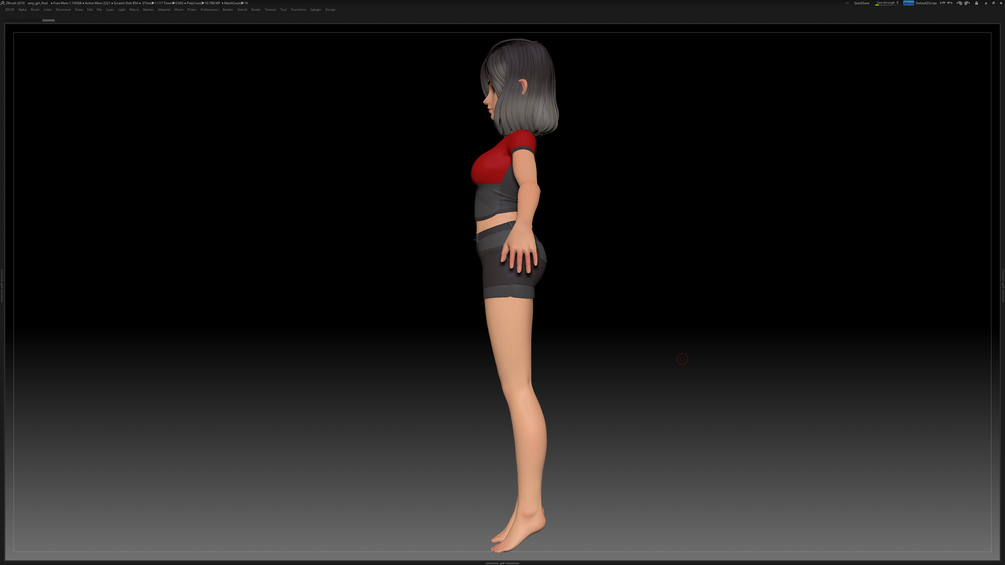
Task: Open the Edit menu
Action: (90, 10)
